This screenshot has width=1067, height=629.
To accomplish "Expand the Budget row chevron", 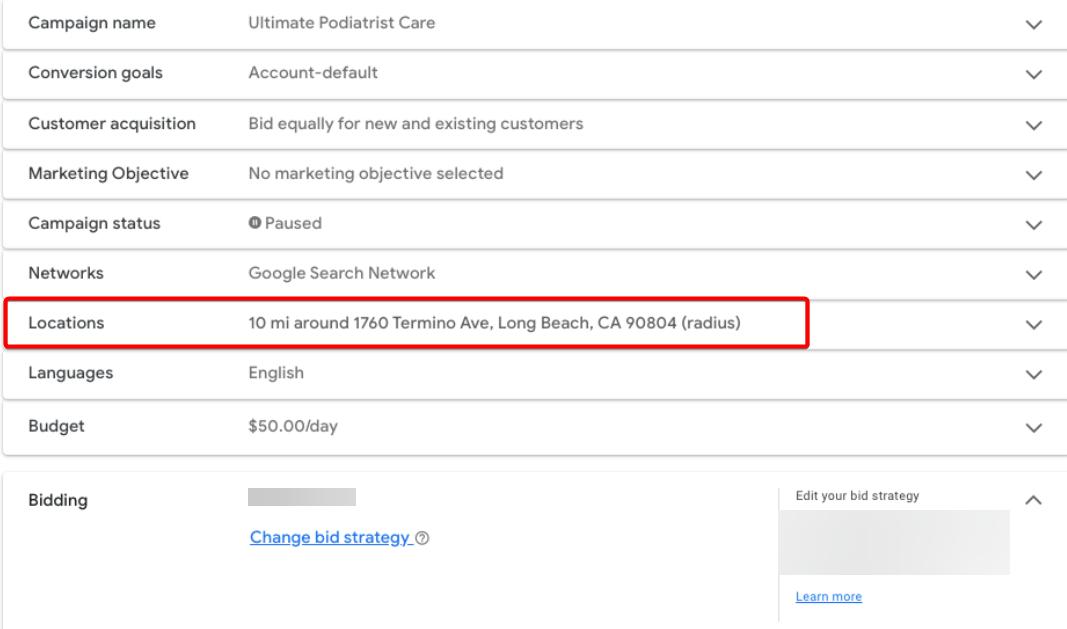I will 1034,427.
